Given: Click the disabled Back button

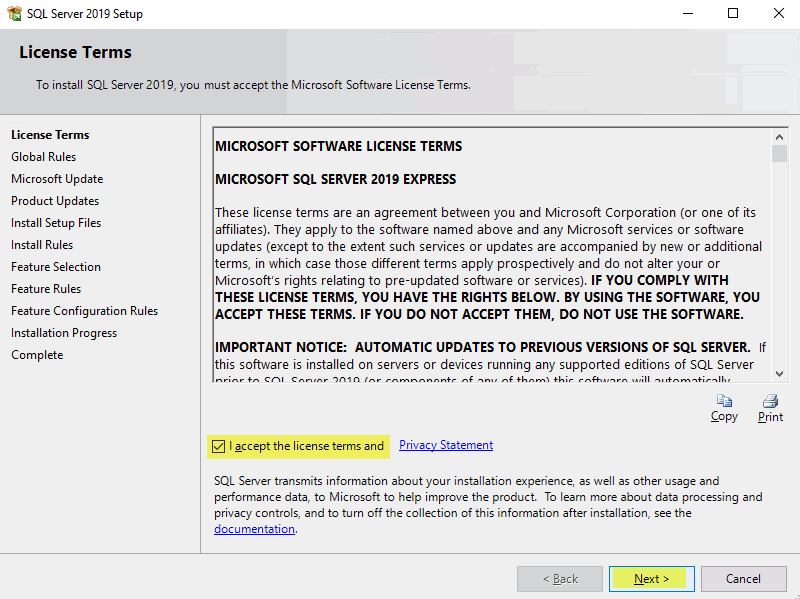Looking at the screenshot, I should tap(560, 579).
